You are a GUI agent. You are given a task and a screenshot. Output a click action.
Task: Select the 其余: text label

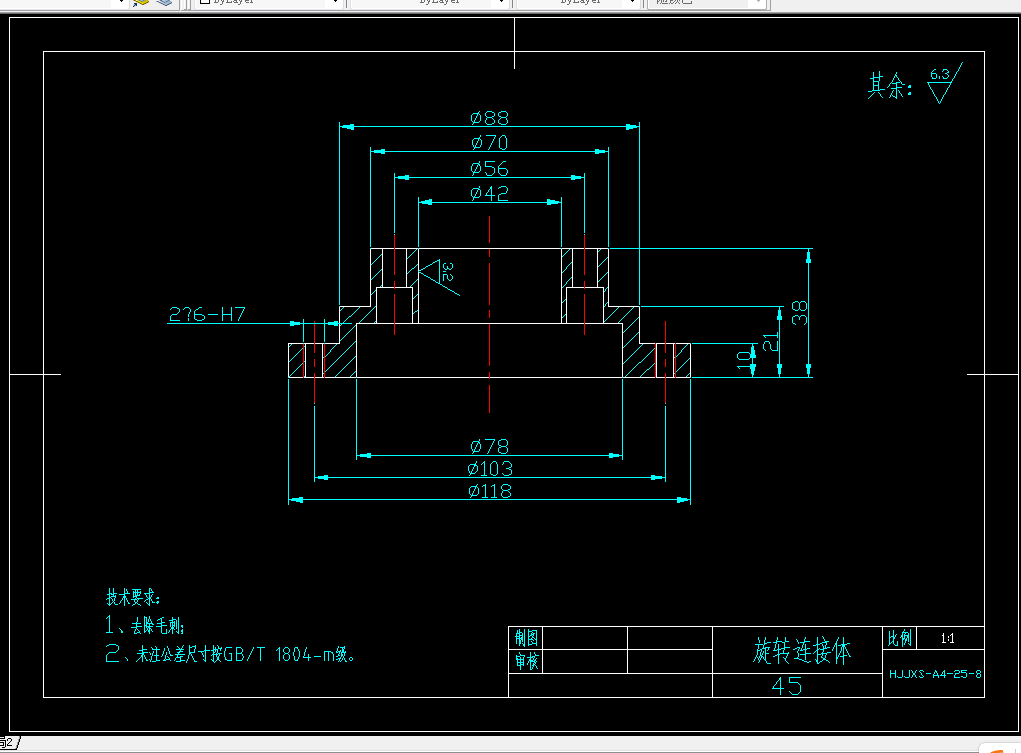pos(889,86)
